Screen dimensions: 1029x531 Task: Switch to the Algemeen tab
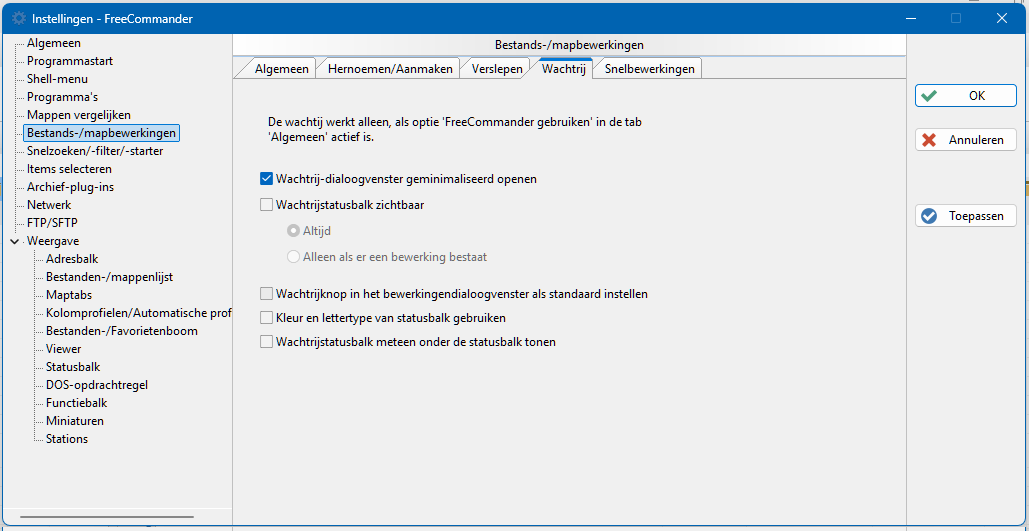[x=282, y=69]
